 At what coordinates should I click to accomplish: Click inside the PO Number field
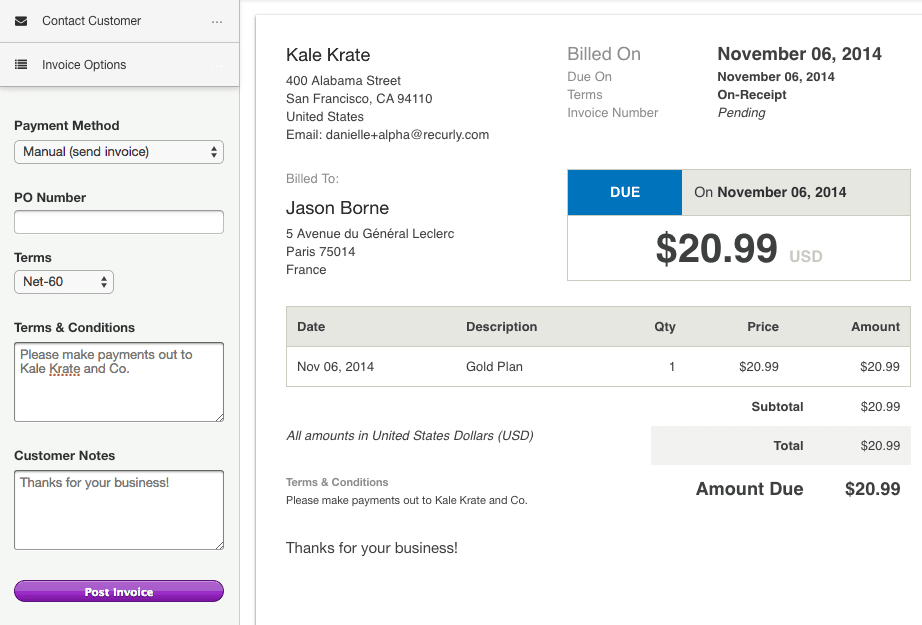point(118,221)
